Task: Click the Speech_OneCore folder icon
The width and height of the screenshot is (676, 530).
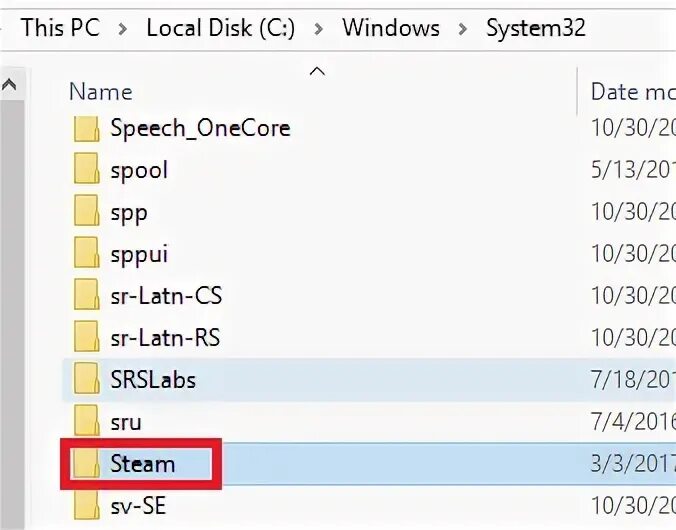Action: [x=87, y=128]
